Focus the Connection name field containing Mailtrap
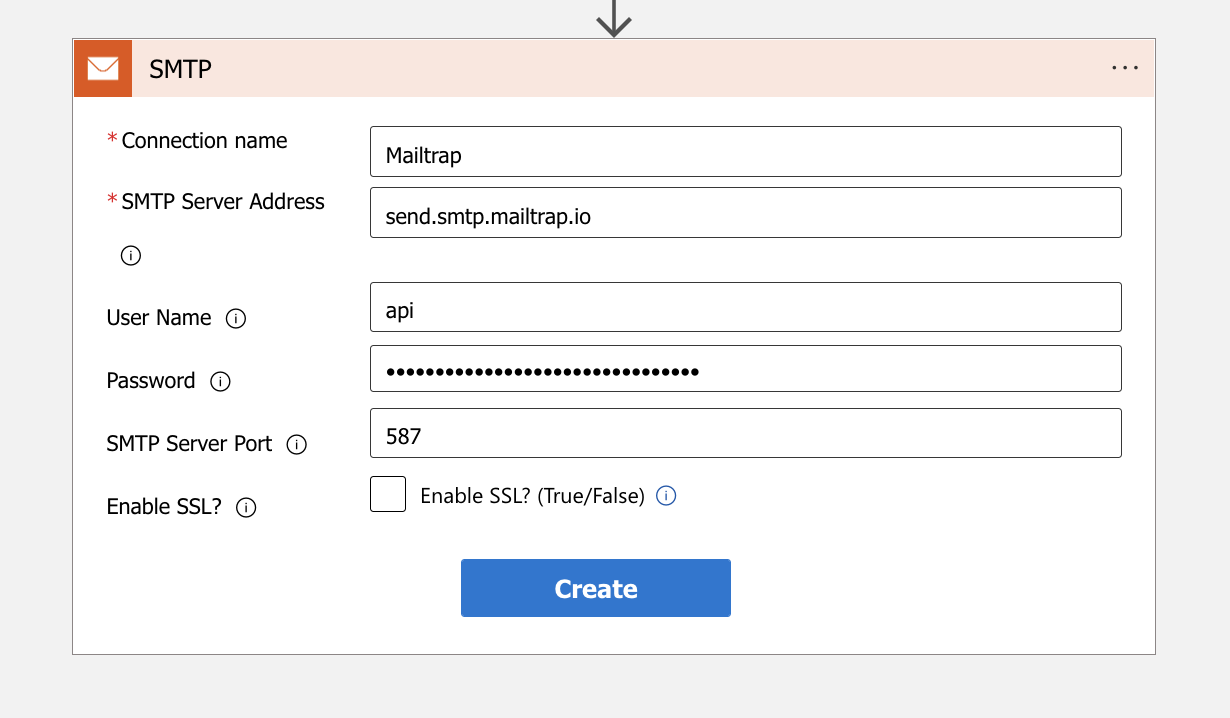The height and width of the screenshot is (718, 1230). (x=746, y=151)
